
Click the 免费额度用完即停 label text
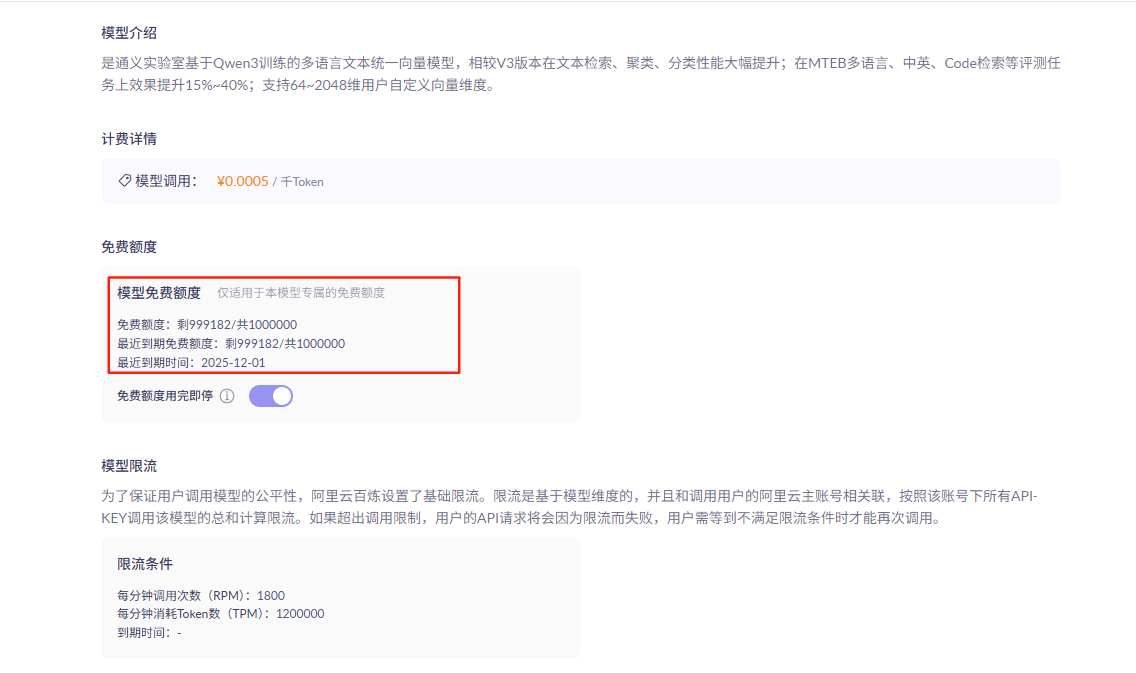[x=165, y=396]
